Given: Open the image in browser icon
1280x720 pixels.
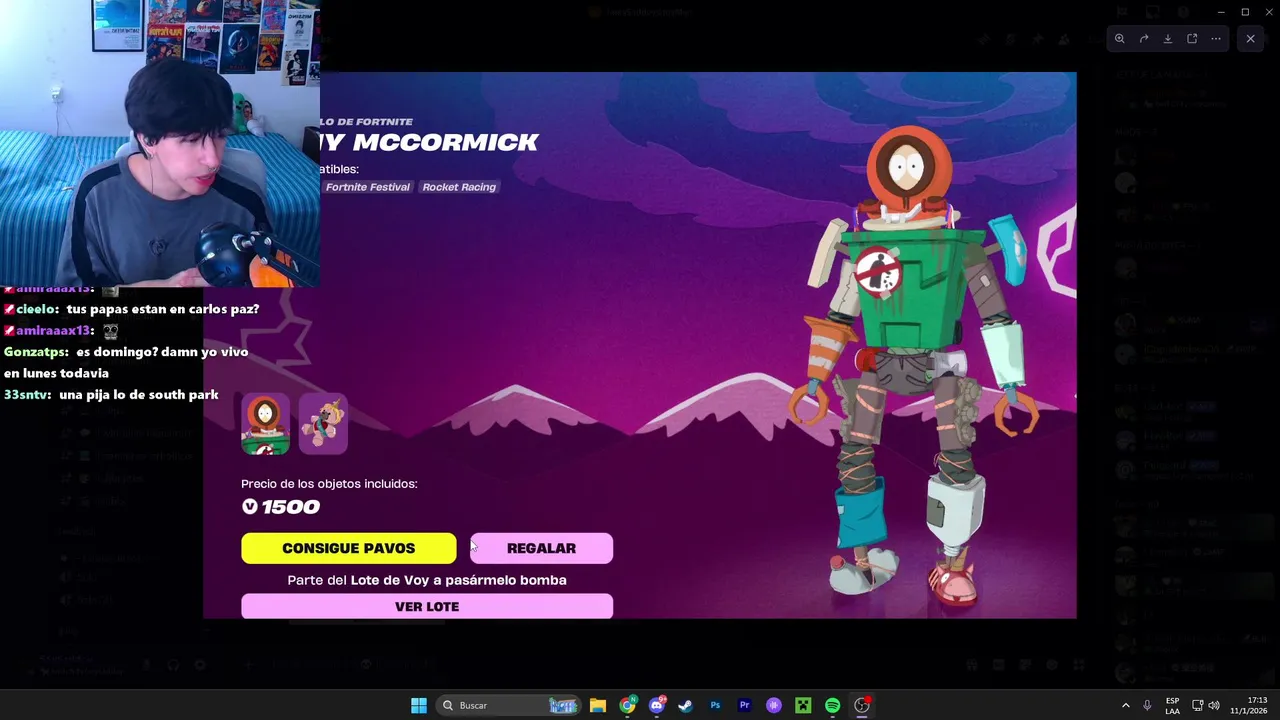Looking at the screenshot, I should pyautogui.click(x=1192, y=39).
